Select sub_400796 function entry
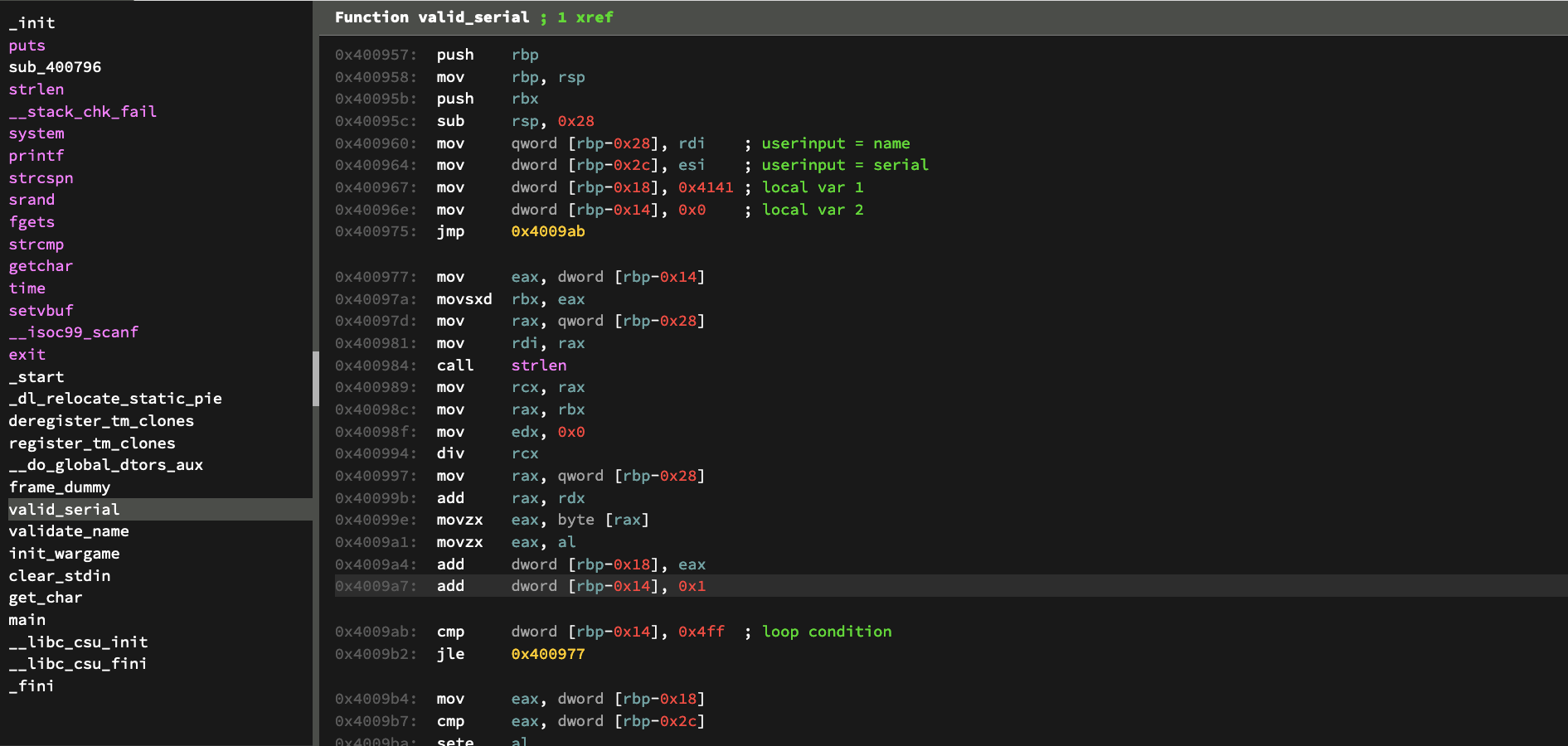 [55, 67]
